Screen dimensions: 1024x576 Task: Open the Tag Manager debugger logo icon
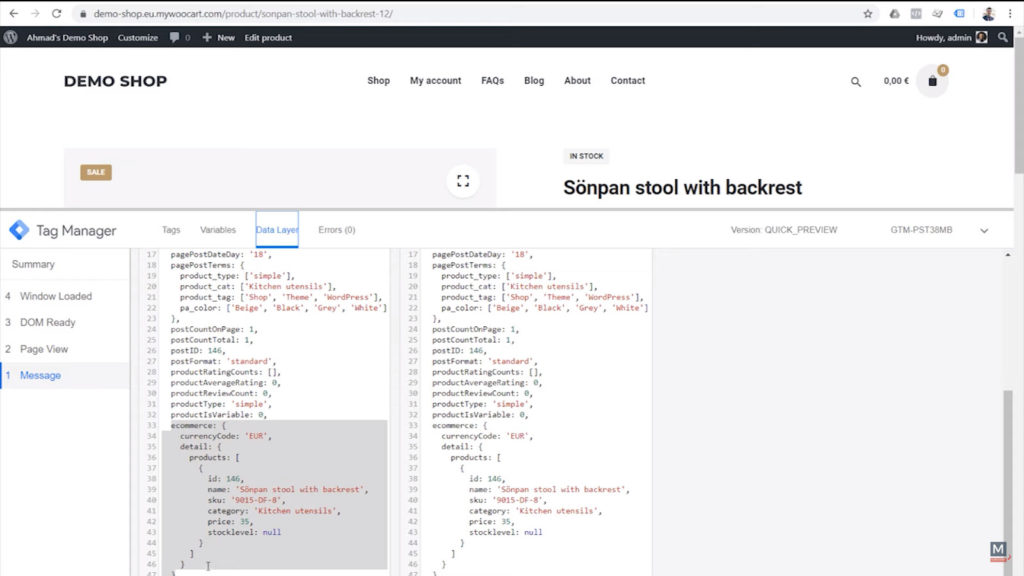click(17, 229)
